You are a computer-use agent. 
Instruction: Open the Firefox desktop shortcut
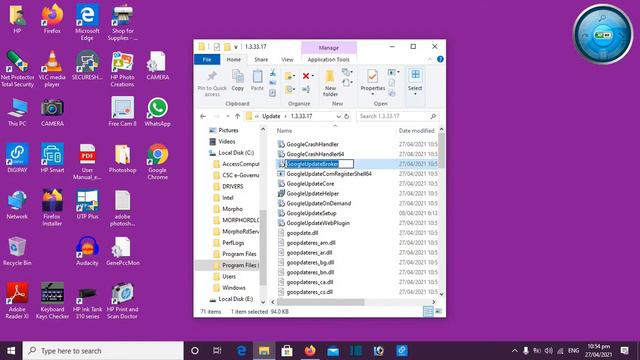52,18
